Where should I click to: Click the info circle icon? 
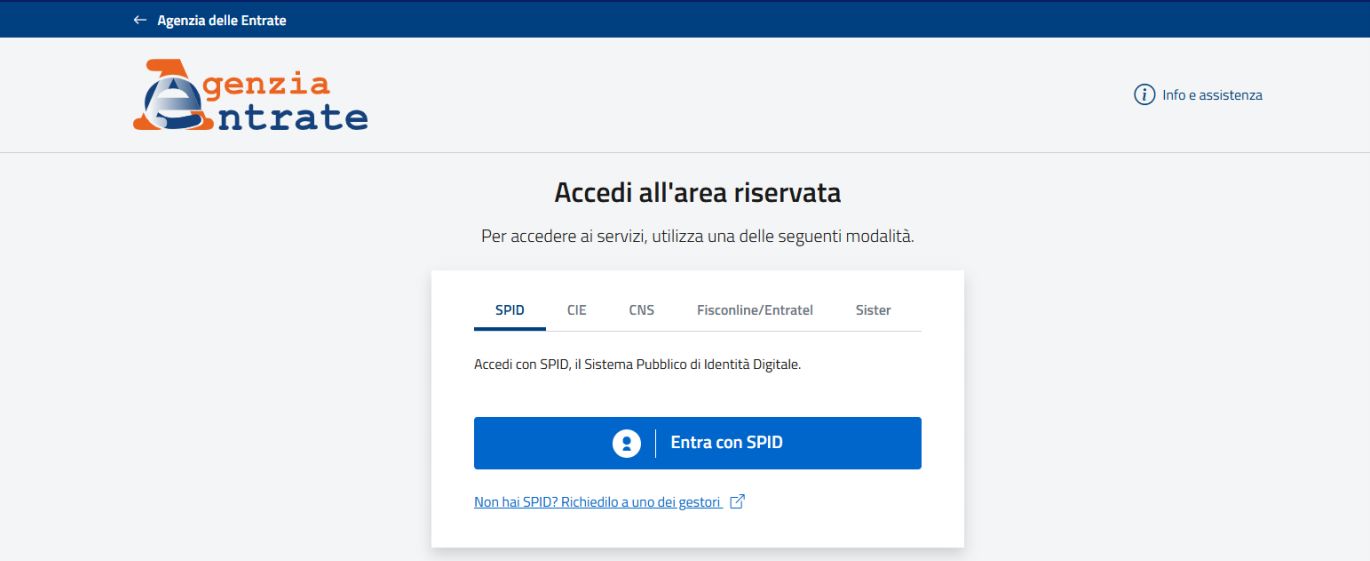[1144, 95]
